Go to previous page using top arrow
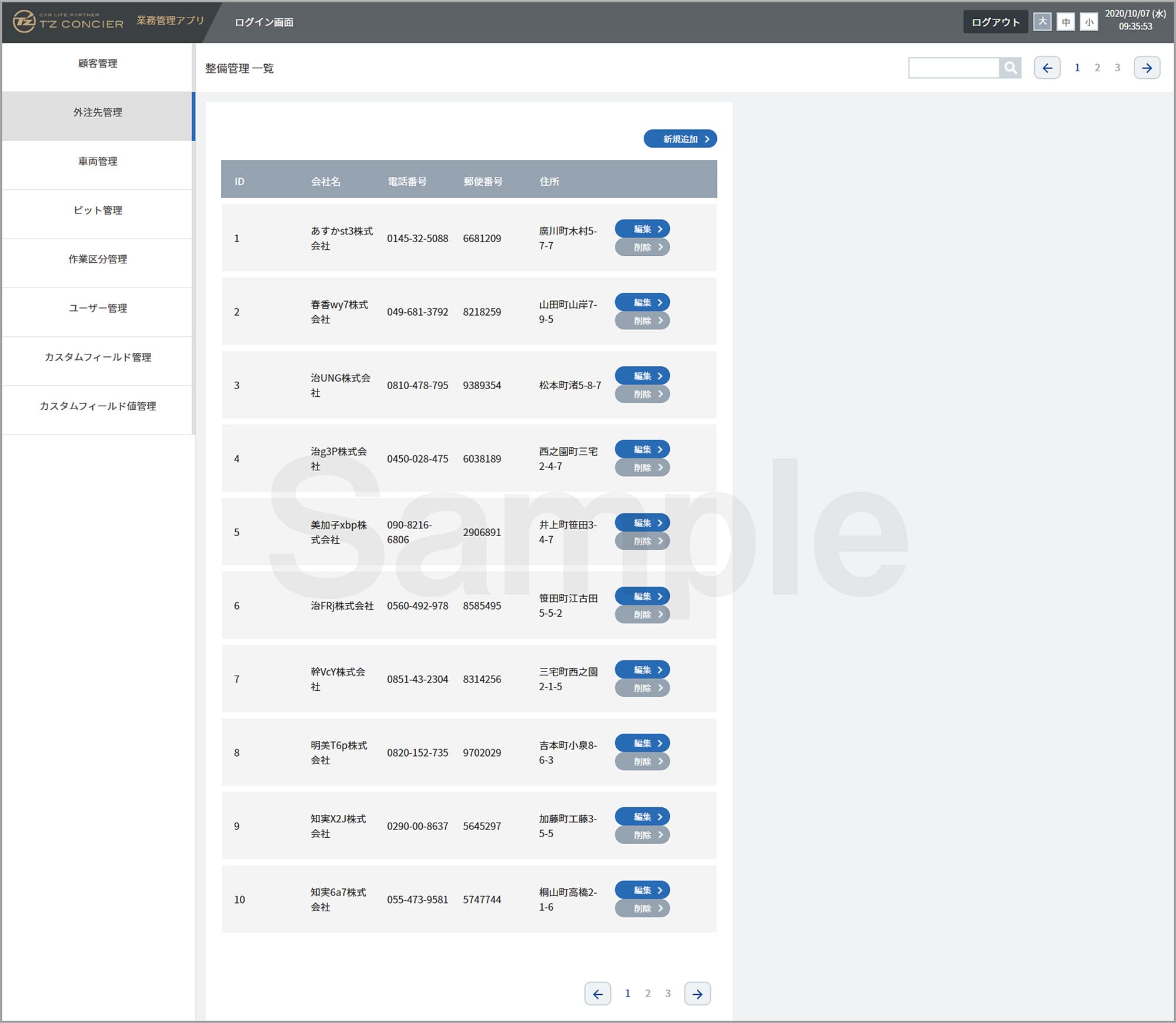 (x=1047, y=68)
